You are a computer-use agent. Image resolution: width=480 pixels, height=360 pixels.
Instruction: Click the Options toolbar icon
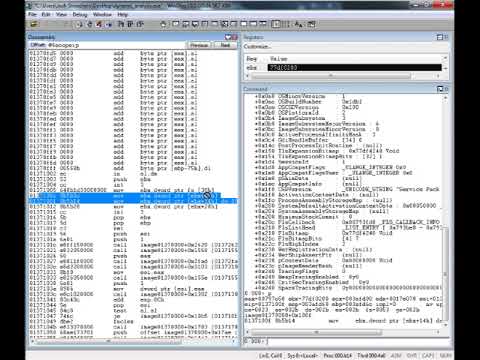coord(311,24)
